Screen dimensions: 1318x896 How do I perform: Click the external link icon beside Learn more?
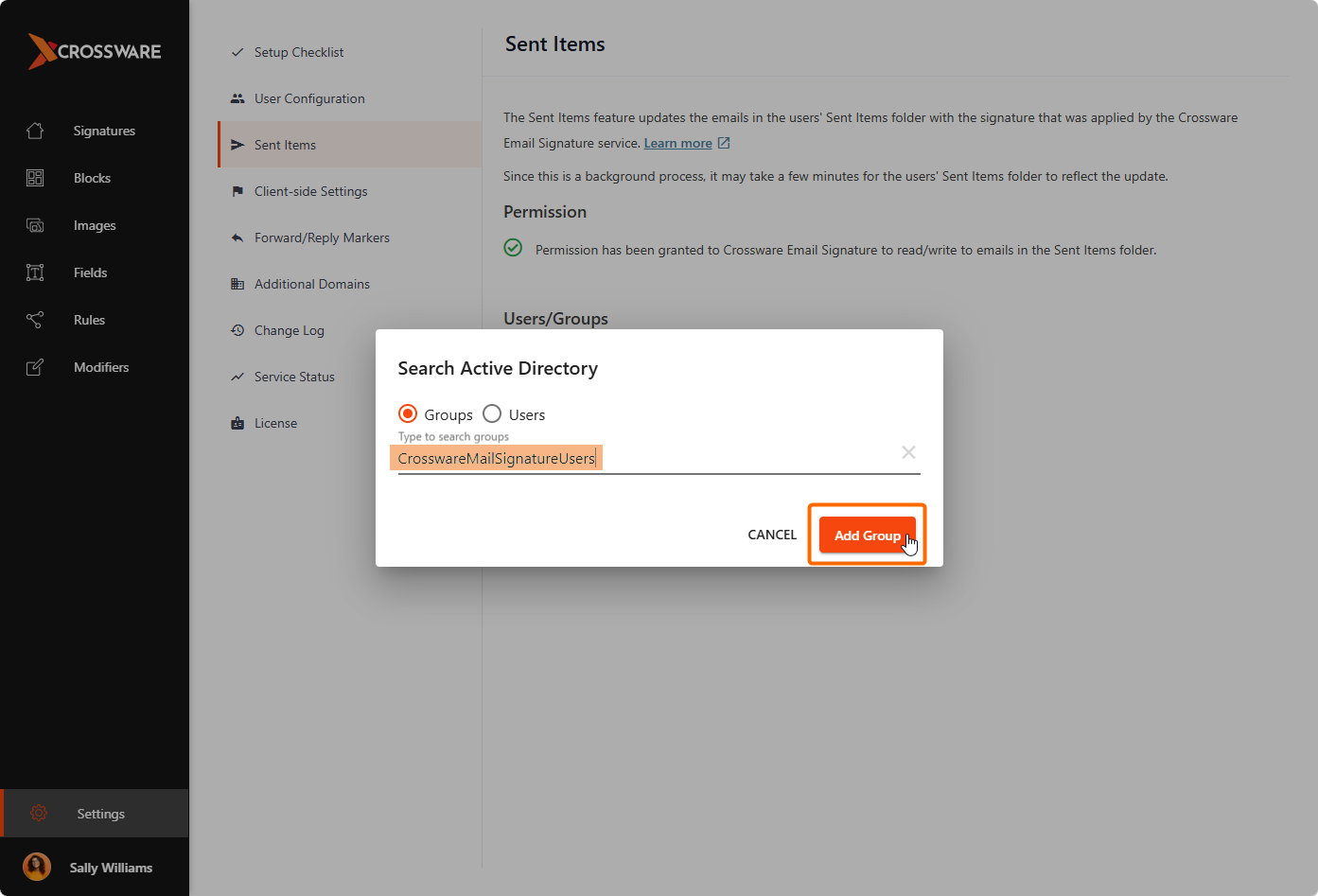tap(724, 143)
